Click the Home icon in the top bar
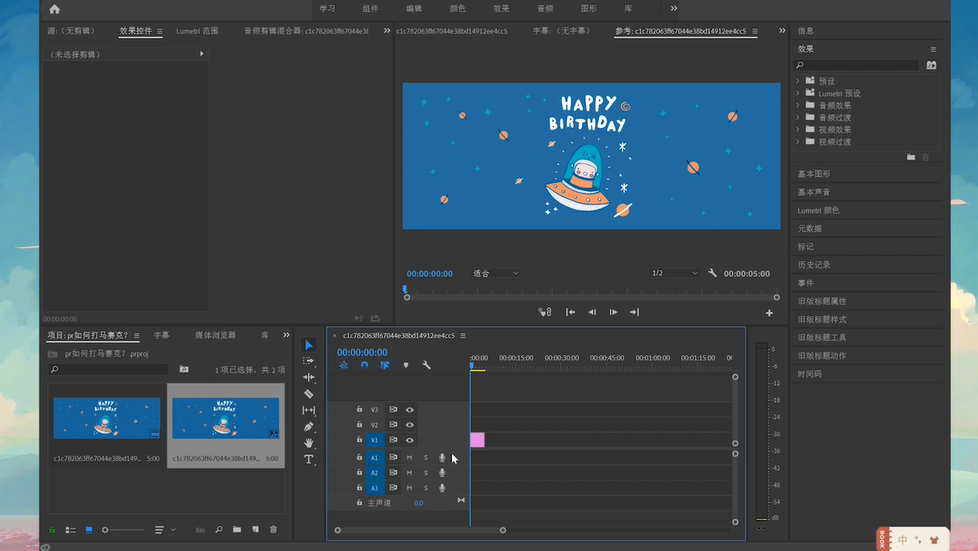 pyautogui.click(x=54, y=9)
